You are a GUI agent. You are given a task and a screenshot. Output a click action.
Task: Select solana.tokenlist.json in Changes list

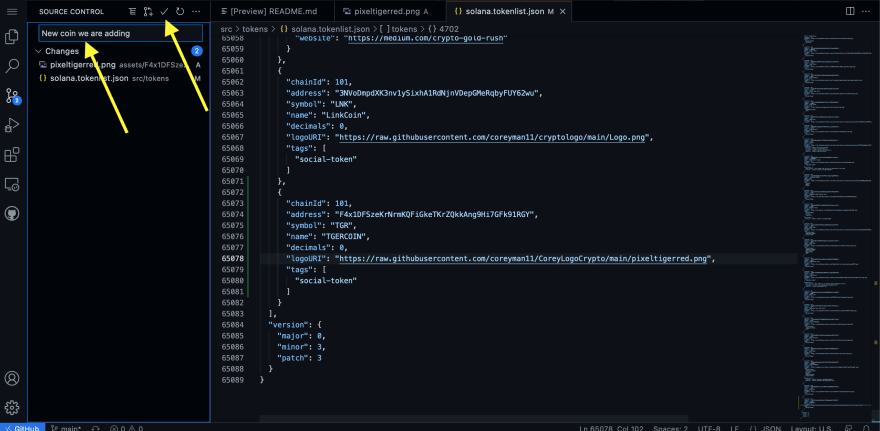(119, 78)
